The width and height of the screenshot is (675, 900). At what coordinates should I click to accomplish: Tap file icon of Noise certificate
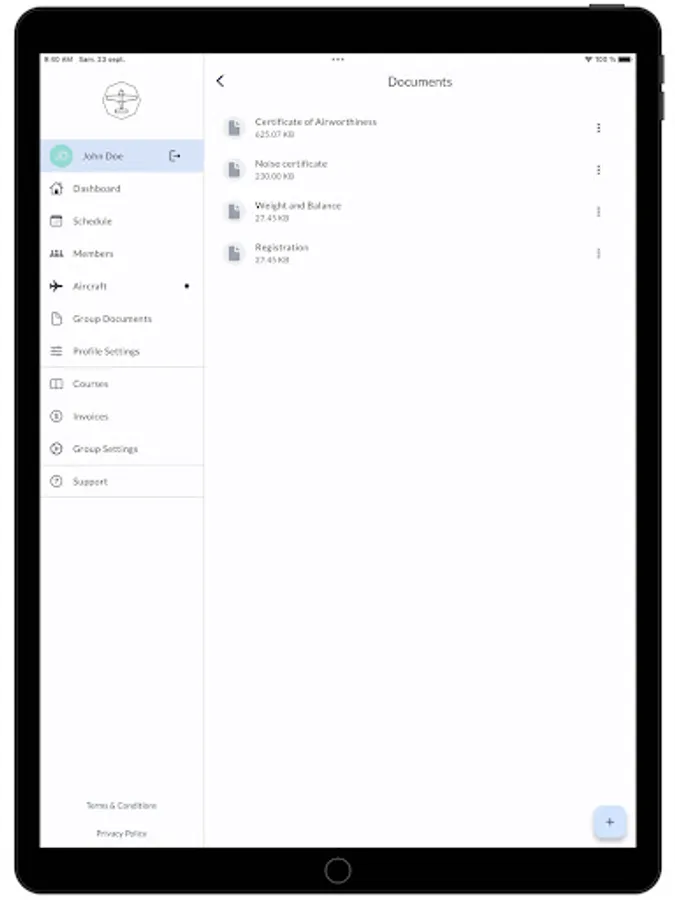pyautogui.click(x=234, y=169)
